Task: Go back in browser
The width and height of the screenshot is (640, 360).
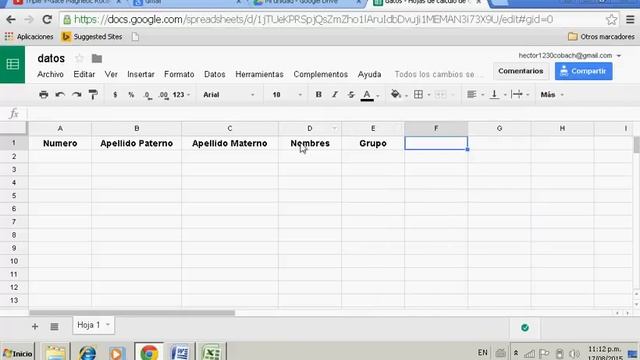Action: click(x=11, y=19)
